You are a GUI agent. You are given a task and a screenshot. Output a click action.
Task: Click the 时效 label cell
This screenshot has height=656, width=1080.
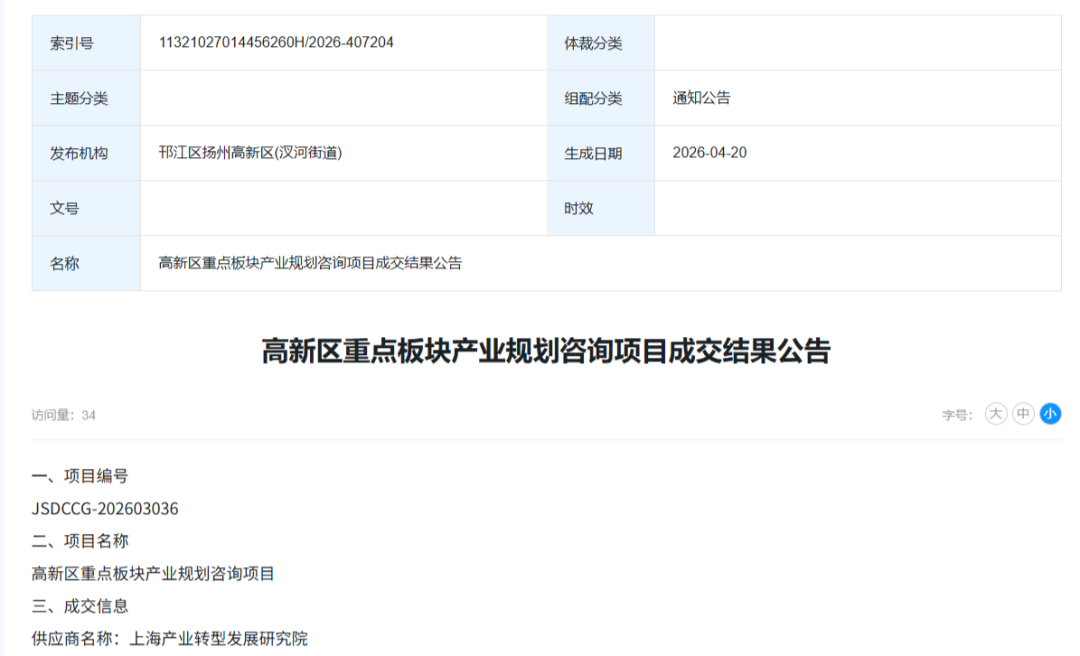pos(601,208)
